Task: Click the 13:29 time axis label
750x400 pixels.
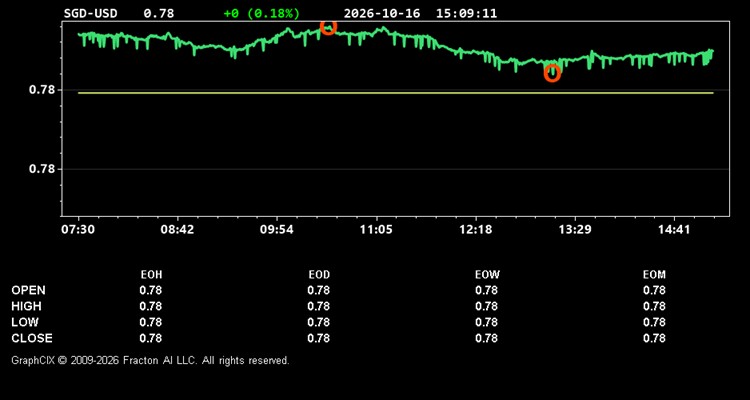Action: coord(575,230)
